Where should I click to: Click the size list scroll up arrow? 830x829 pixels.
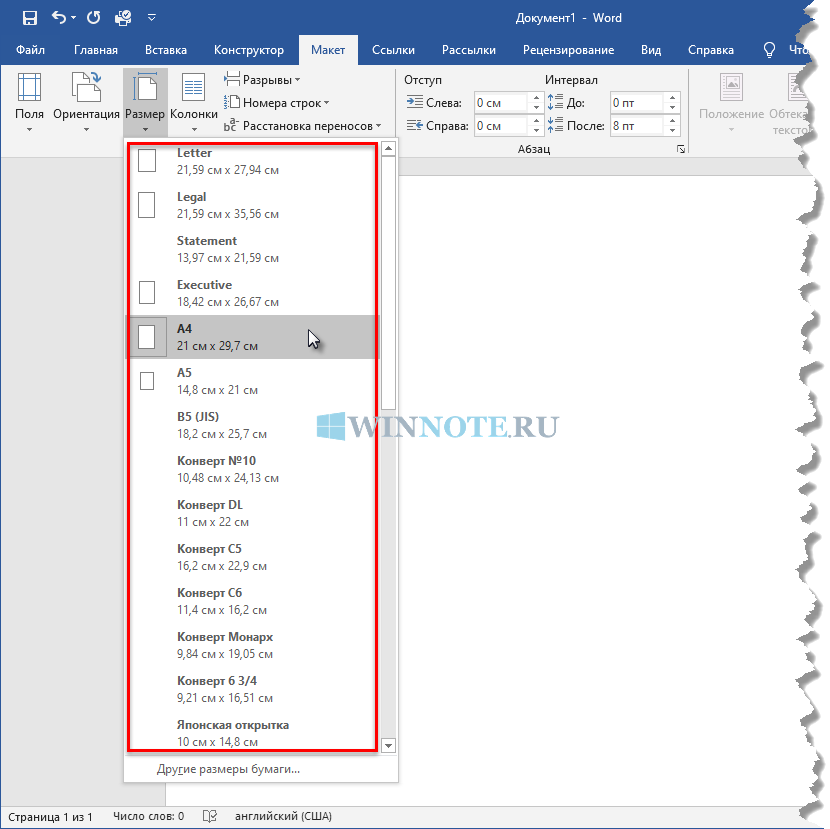389,148
